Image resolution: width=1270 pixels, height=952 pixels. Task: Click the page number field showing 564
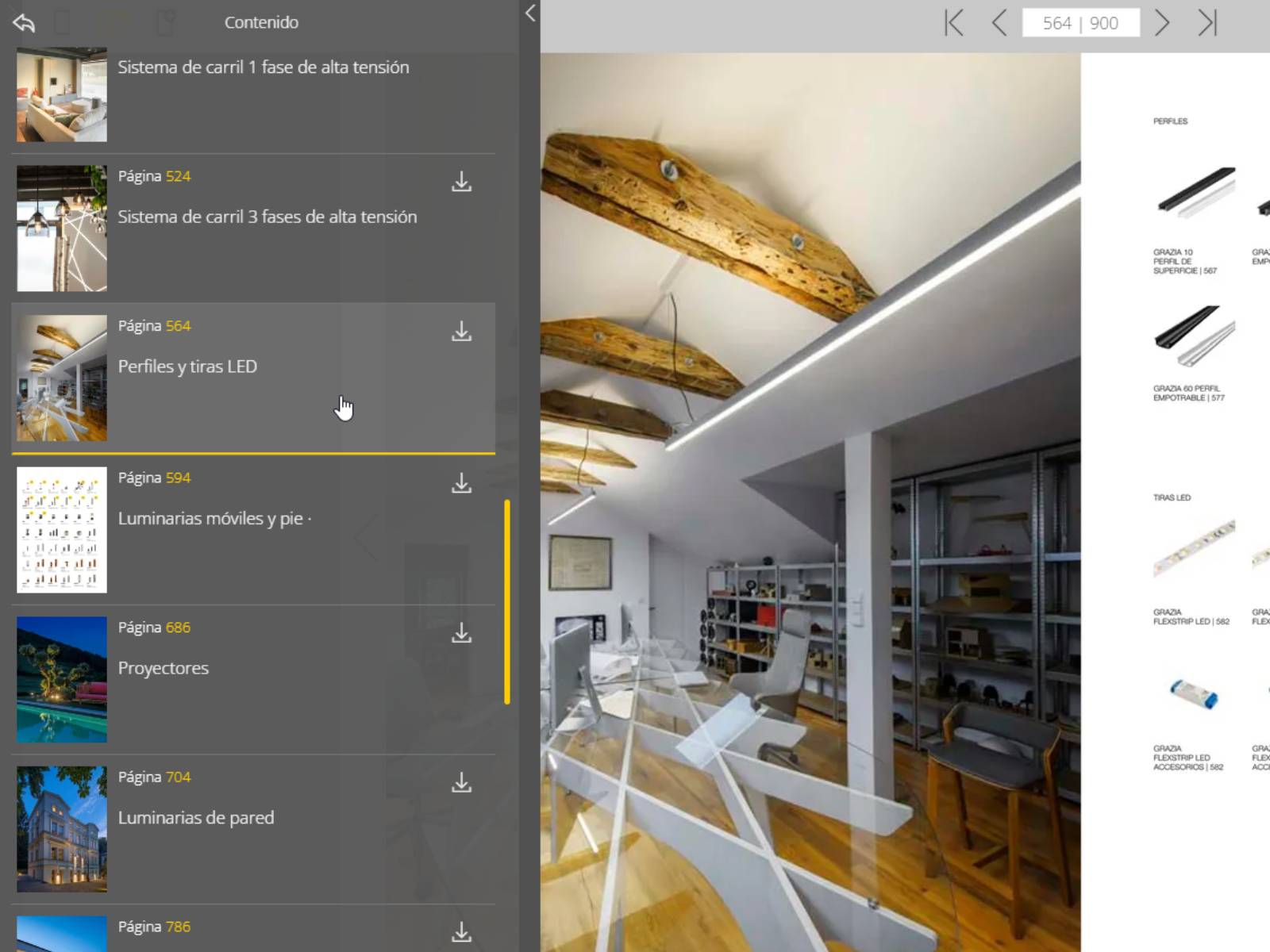point(1080,23)
